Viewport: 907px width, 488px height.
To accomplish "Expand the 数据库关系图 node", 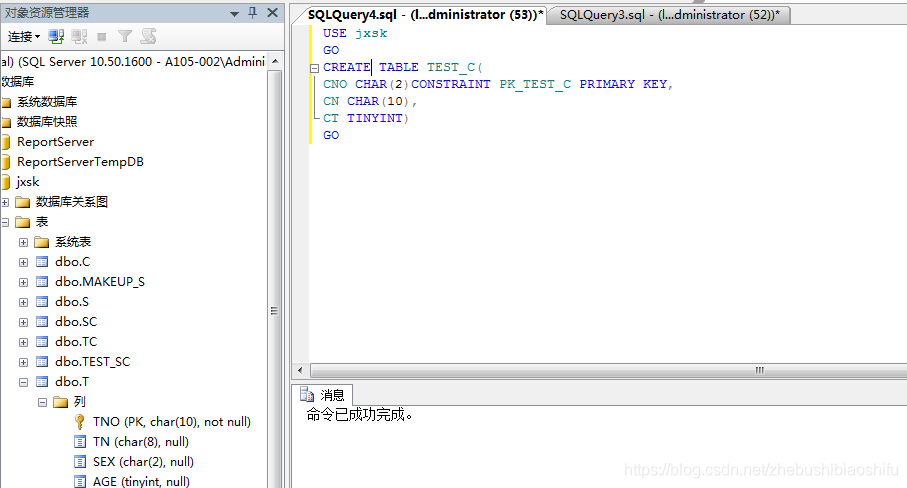I will coord(5,202).
